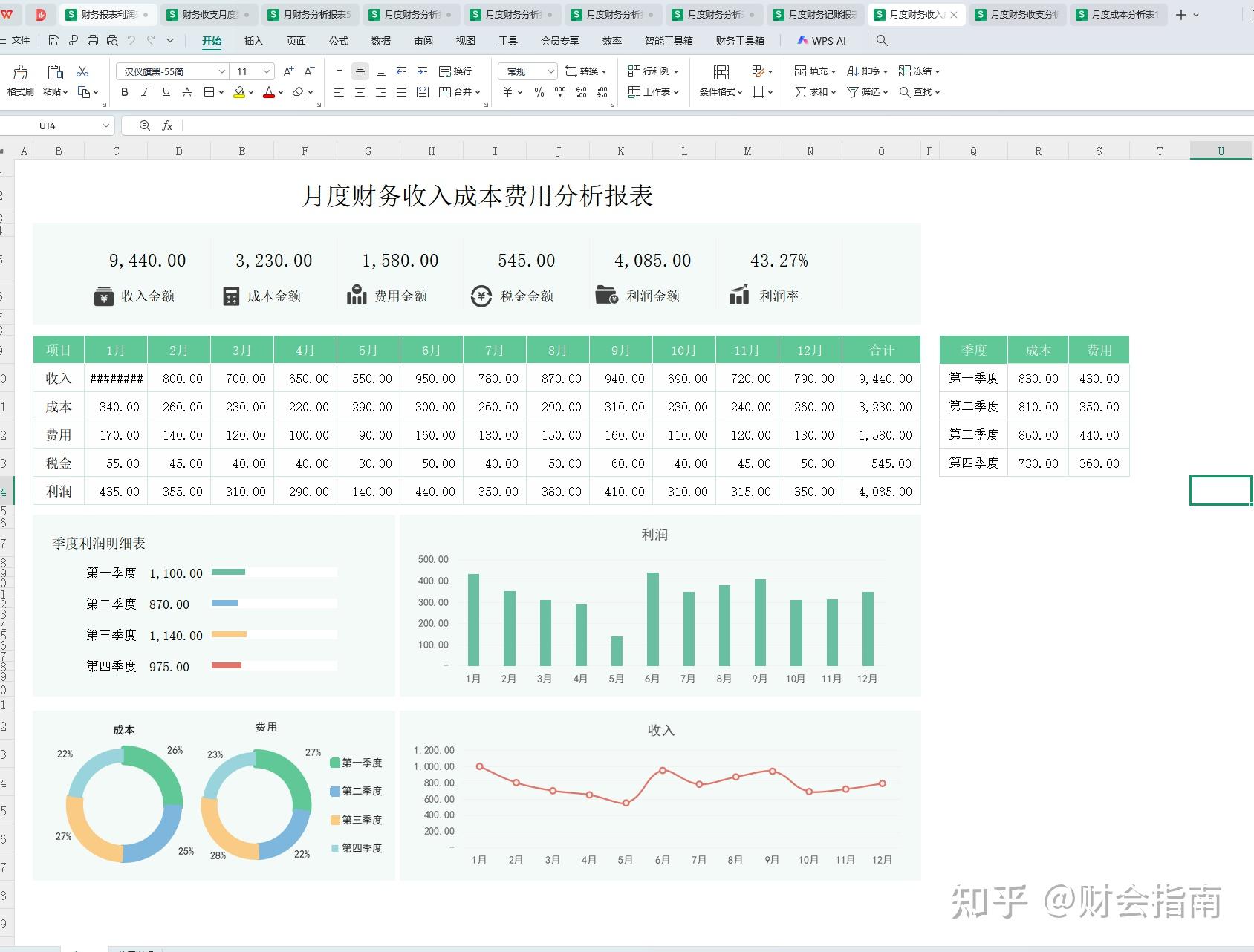Increase decimal places icon
The width and height of the screenshot is (1254, 952).
pos(581,92)
